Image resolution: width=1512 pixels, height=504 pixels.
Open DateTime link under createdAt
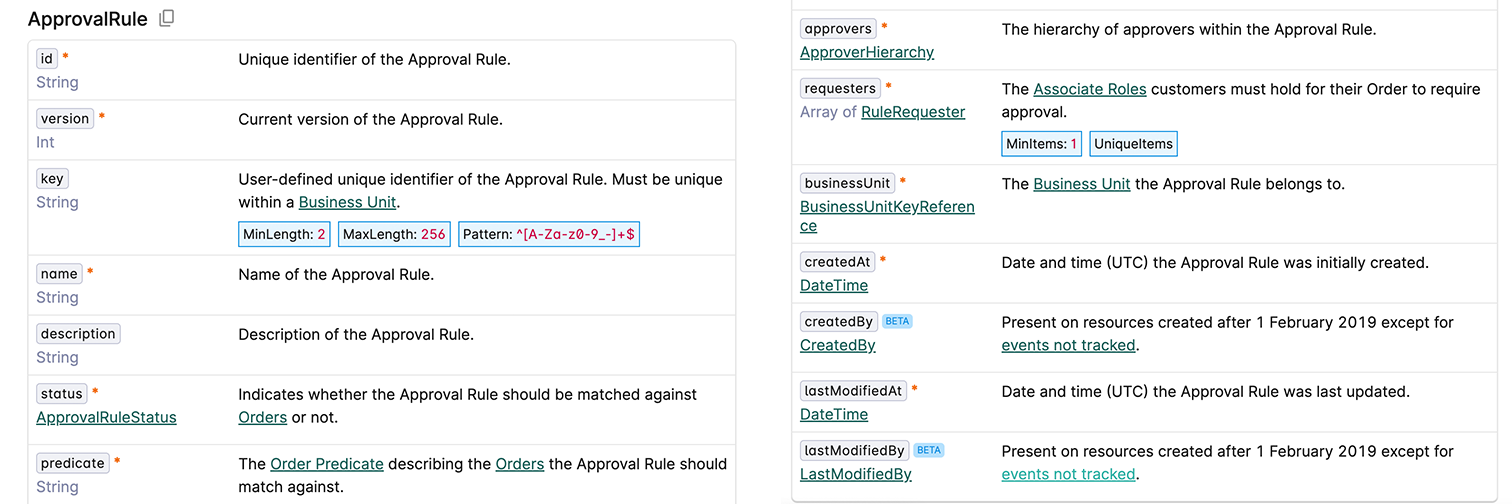point(834,286)
